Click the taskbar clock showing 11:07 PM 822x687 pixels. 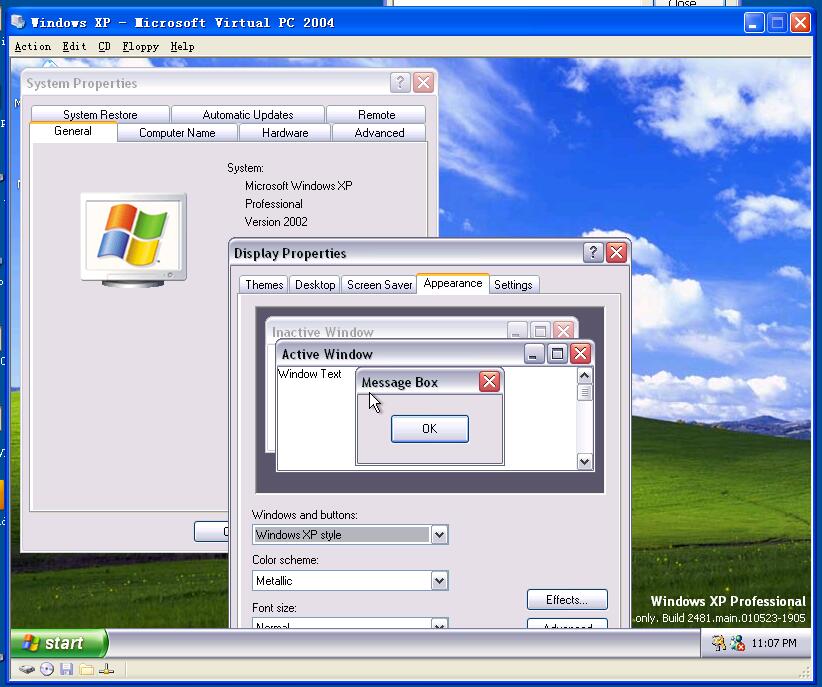774,643
